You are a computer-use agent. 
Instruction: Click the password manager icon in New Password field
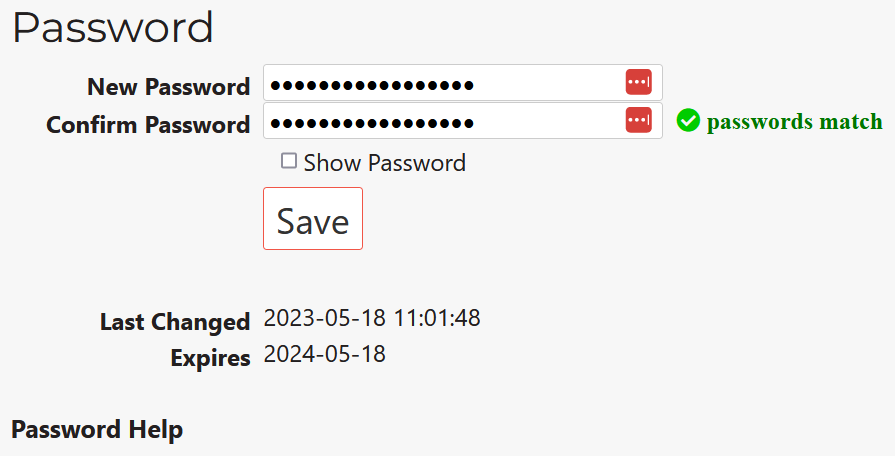point(638,83)
